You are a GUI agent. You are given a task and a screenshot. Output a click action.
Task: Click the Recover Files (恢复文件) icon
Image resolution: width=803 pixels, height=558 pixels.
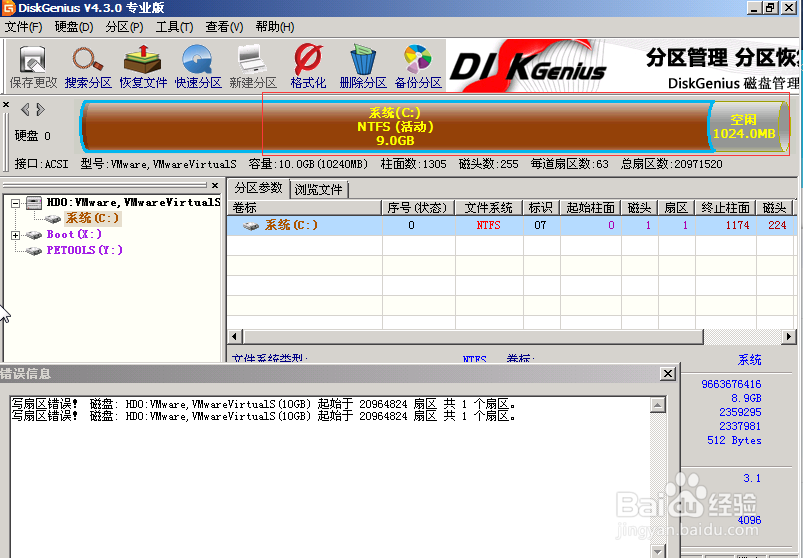(x=143, y=67)
